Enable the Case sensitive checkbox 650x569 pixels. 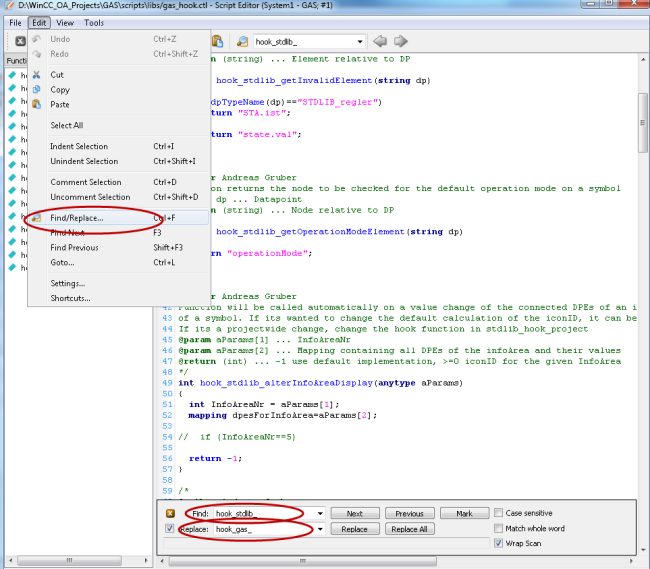499,513
